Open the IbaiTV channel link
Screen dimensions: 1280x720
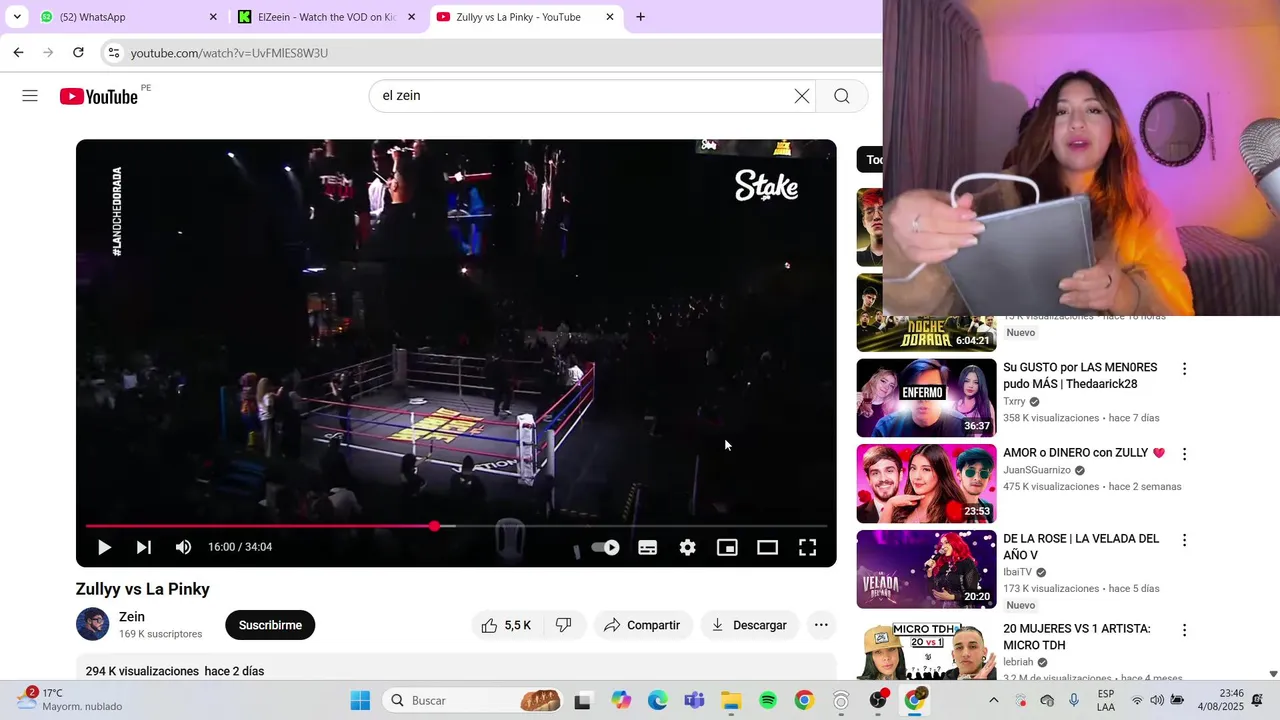tap(1017, 573)
